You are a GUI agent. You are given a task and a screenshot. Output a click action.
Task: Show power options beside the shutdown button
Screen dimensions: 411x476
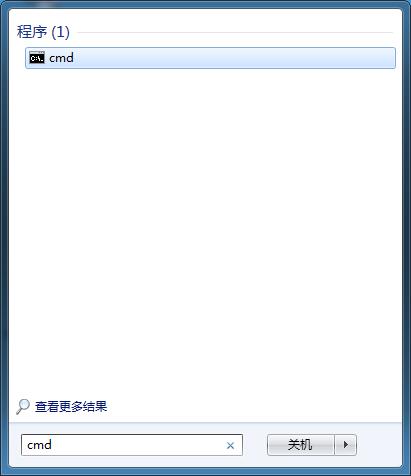pos(346,445)
